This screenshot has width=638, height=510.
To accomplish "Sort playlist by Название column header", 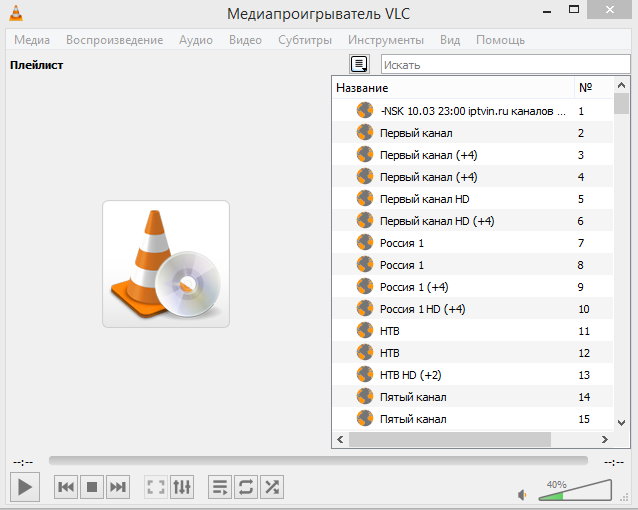I will (x=453, y=88).
